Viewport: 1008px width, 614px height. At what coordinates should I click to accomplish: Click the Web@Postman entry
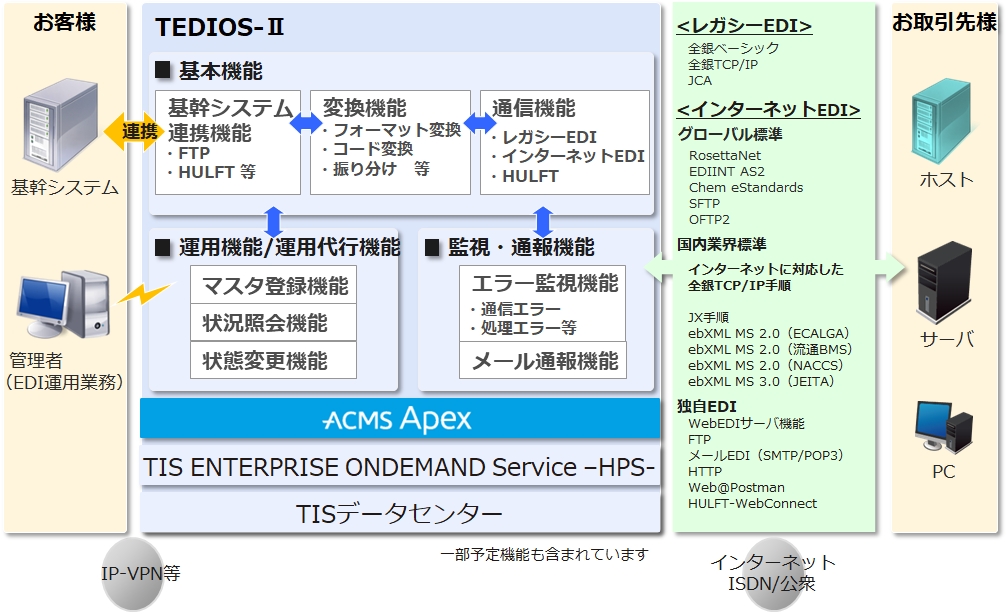[x=736, y=487]
